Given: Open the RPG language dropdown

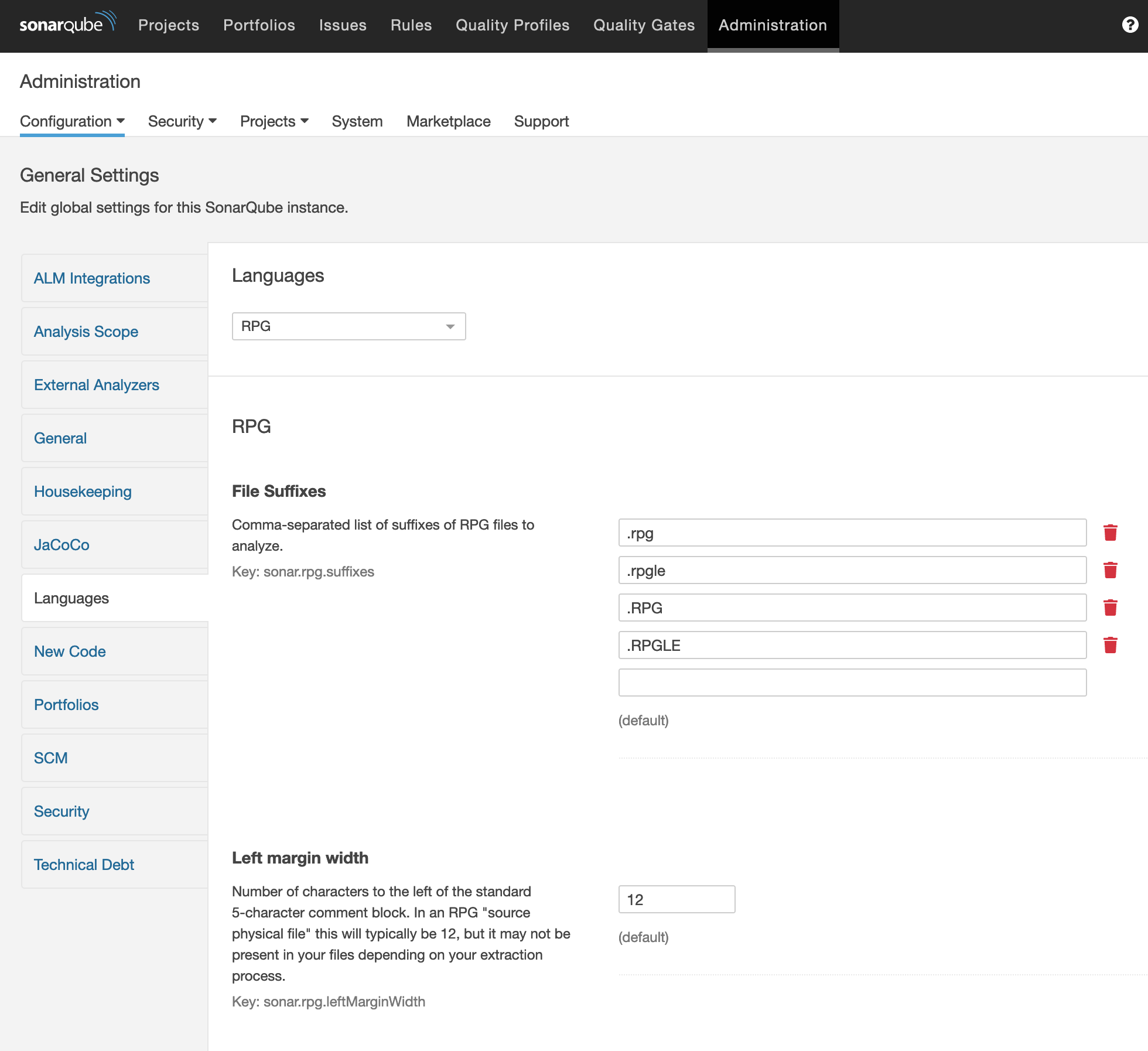Looking at the screenshot, I should click(x=348, y=326).
